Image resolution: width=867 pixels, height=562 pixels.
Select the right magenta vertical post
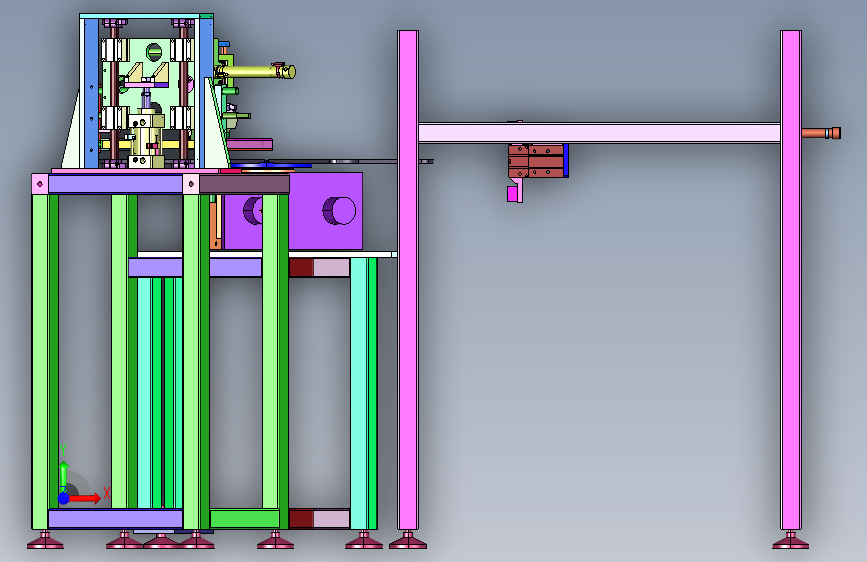(x=791, y=280)
